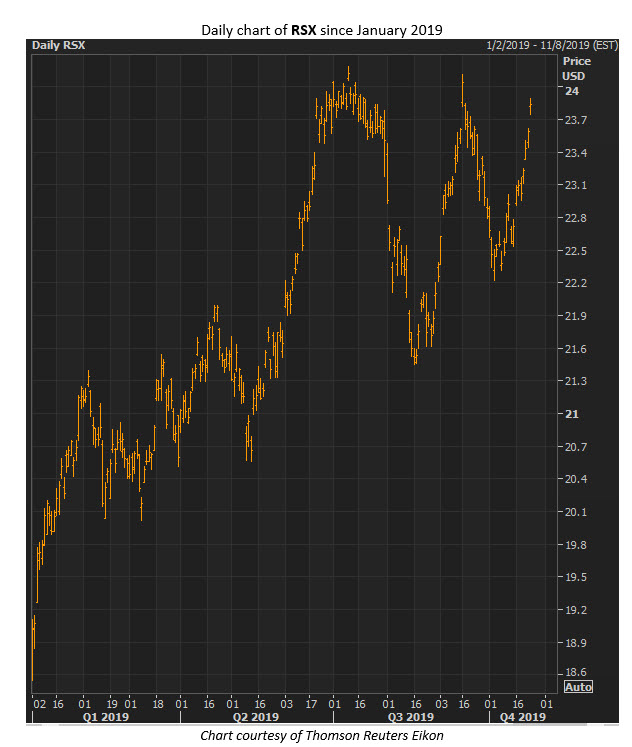This screenshot has width=632, height=747.
Task: Click the 'Q4 2019' quarter label
Action: [x=522, y=717]
